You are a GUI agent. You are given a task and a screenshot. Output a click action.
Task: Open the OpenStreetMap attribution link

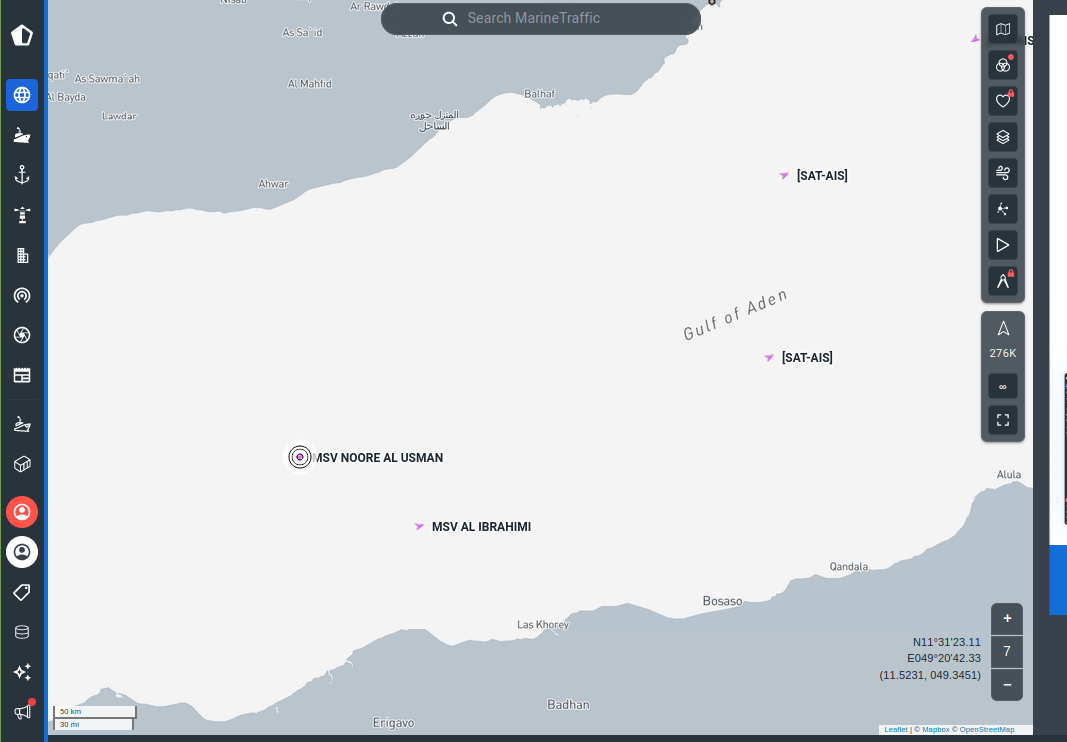point(987,730)
